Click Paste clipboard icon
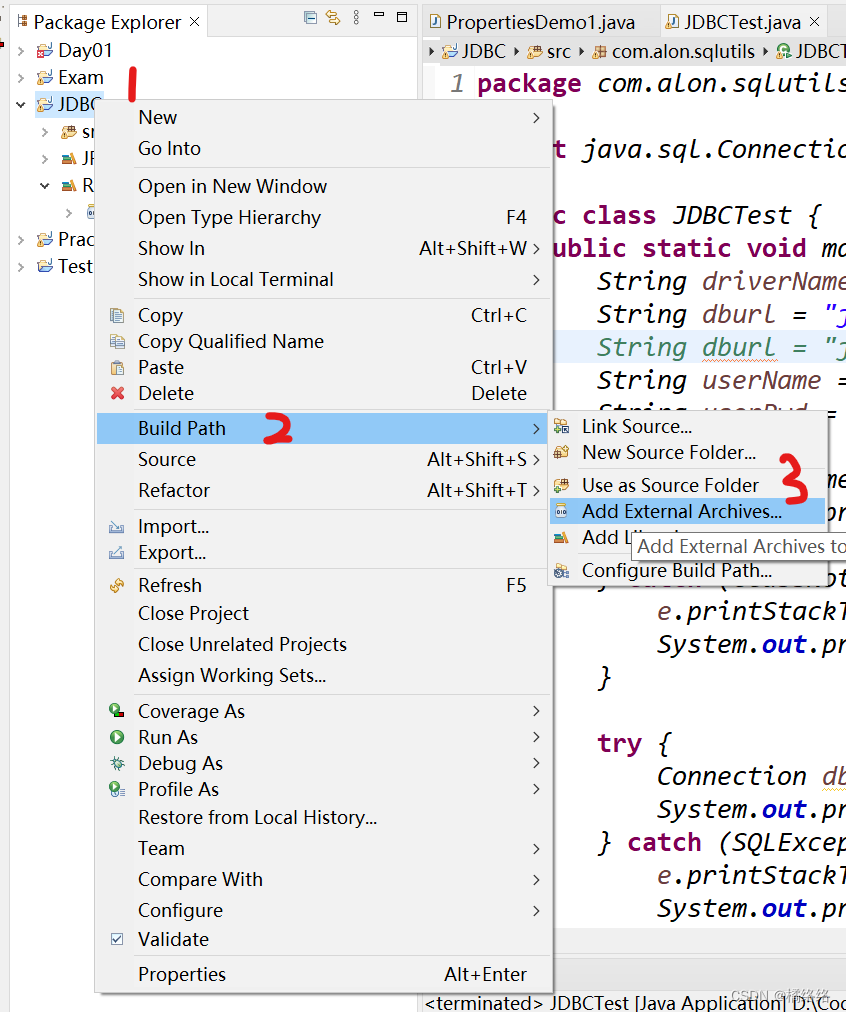 [x=117, y=368]
